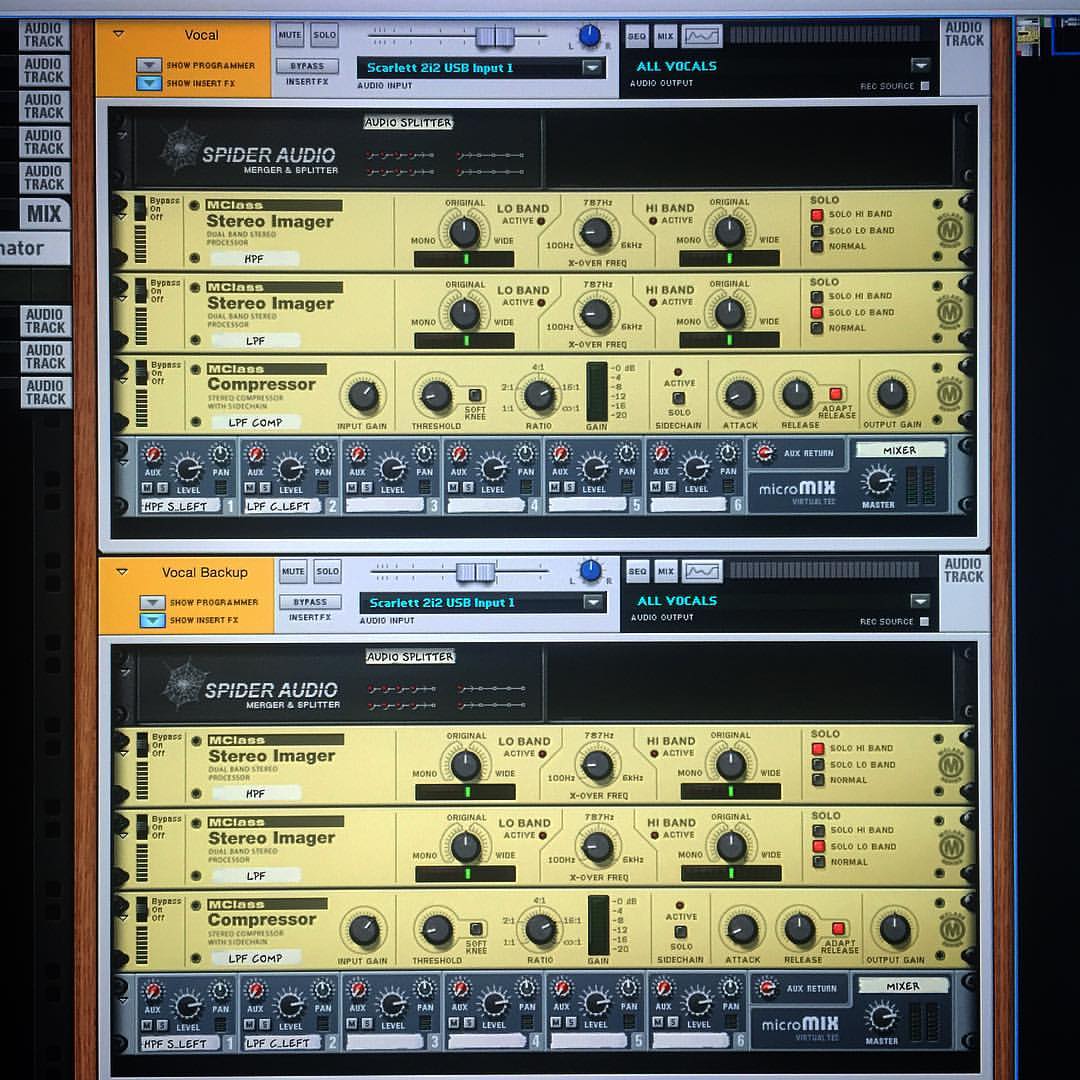Click Input Gain knob on Vocal's compressor
The height and width of the screenshot is (1080, 1080).
(363, 395)
